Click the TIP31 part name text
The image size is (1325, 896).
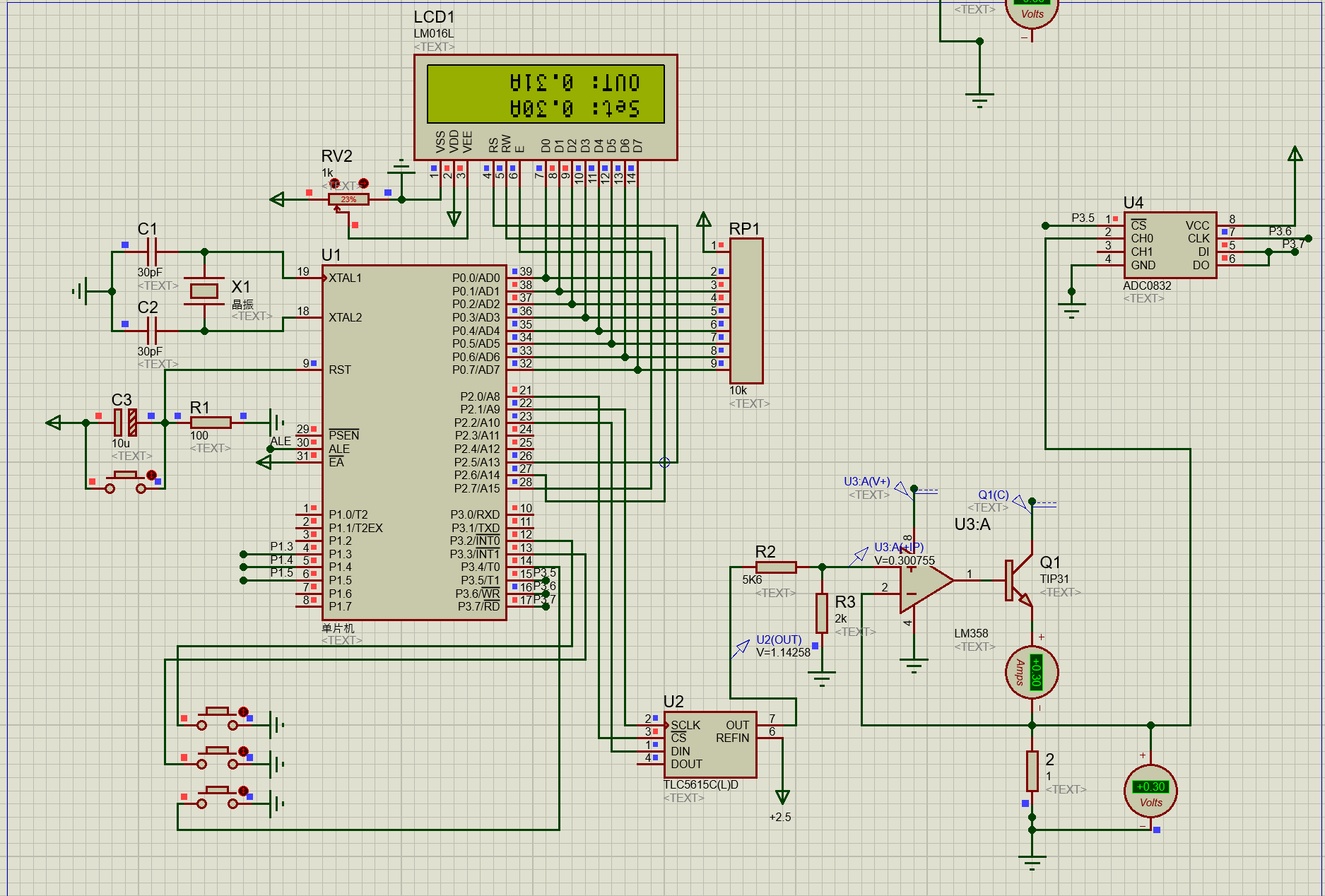[1054, 579]
